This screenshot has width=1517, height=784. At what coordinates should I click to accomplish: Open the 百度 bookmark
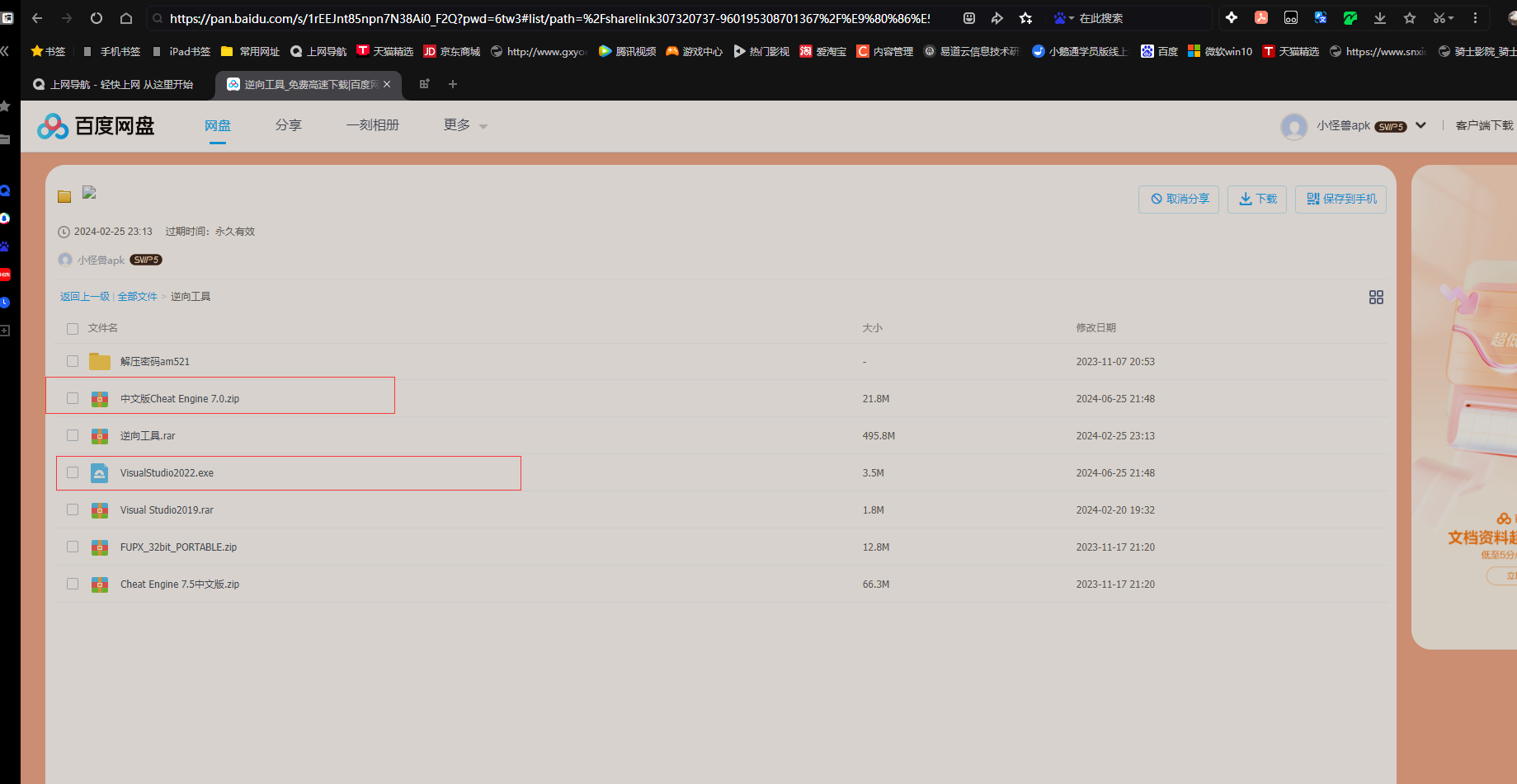pos(1159,51)
